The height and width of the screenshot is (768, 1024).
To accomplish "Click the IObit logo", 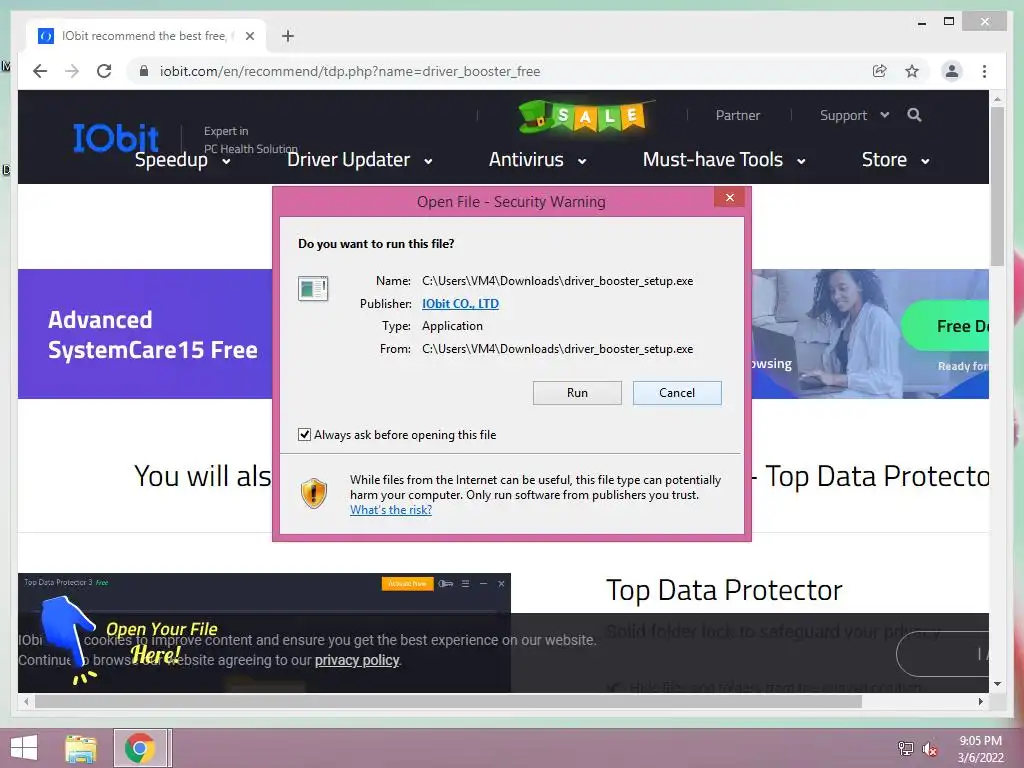I will [116, 138].
